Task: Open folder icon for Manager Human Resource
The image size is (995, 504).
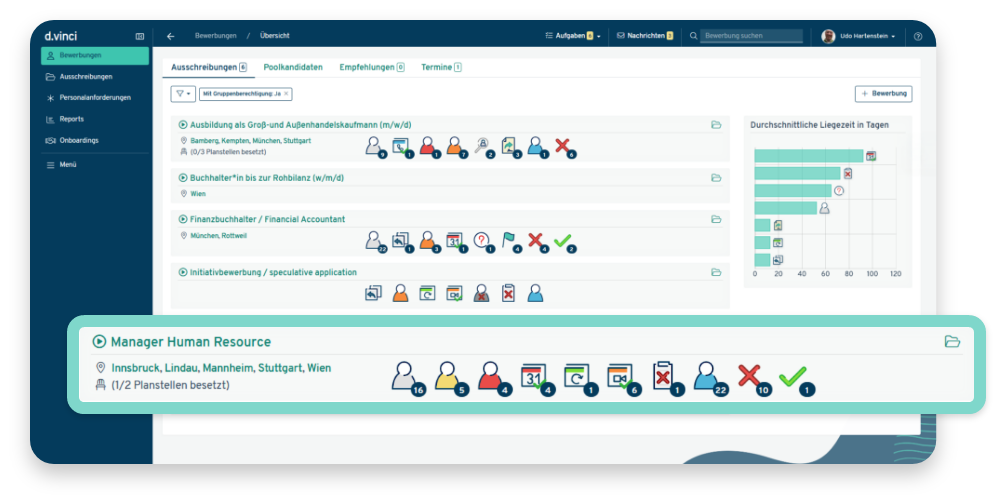Action: pyautogui.click(x=952, y=342)
